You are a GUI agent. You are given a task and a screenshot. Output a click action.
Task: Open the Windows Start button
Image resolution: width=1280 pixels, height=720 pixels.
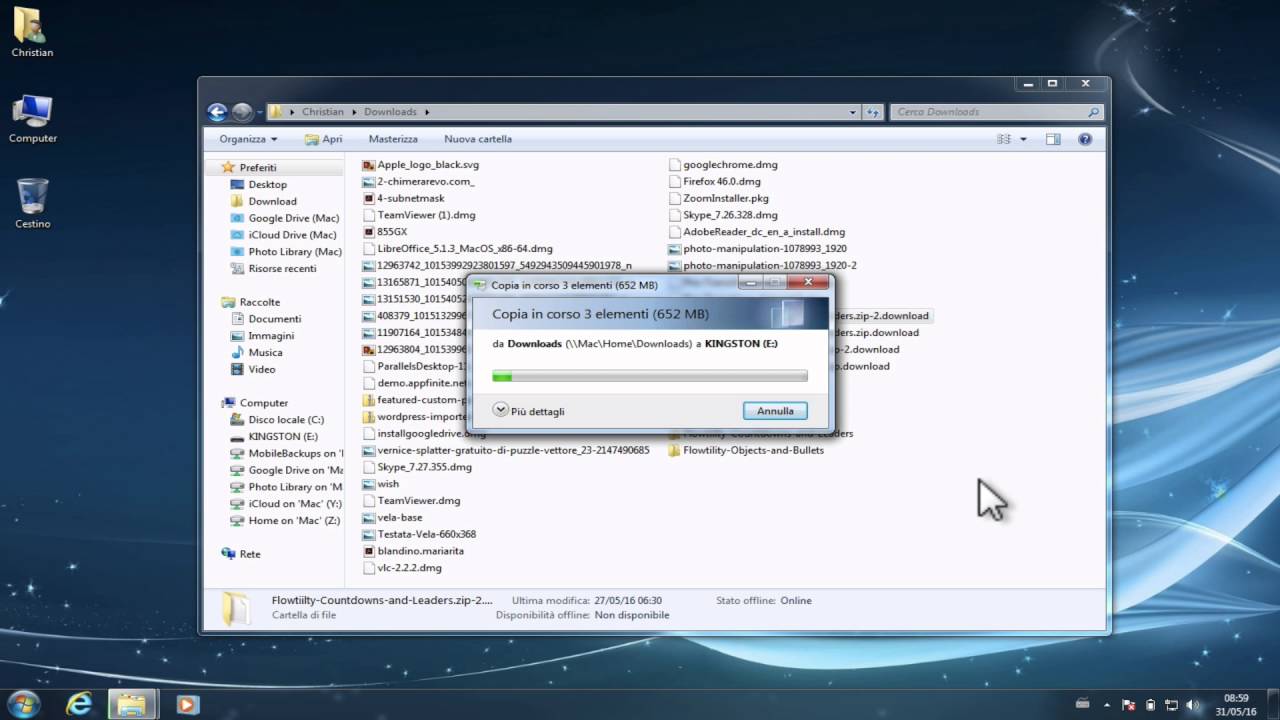23,703
